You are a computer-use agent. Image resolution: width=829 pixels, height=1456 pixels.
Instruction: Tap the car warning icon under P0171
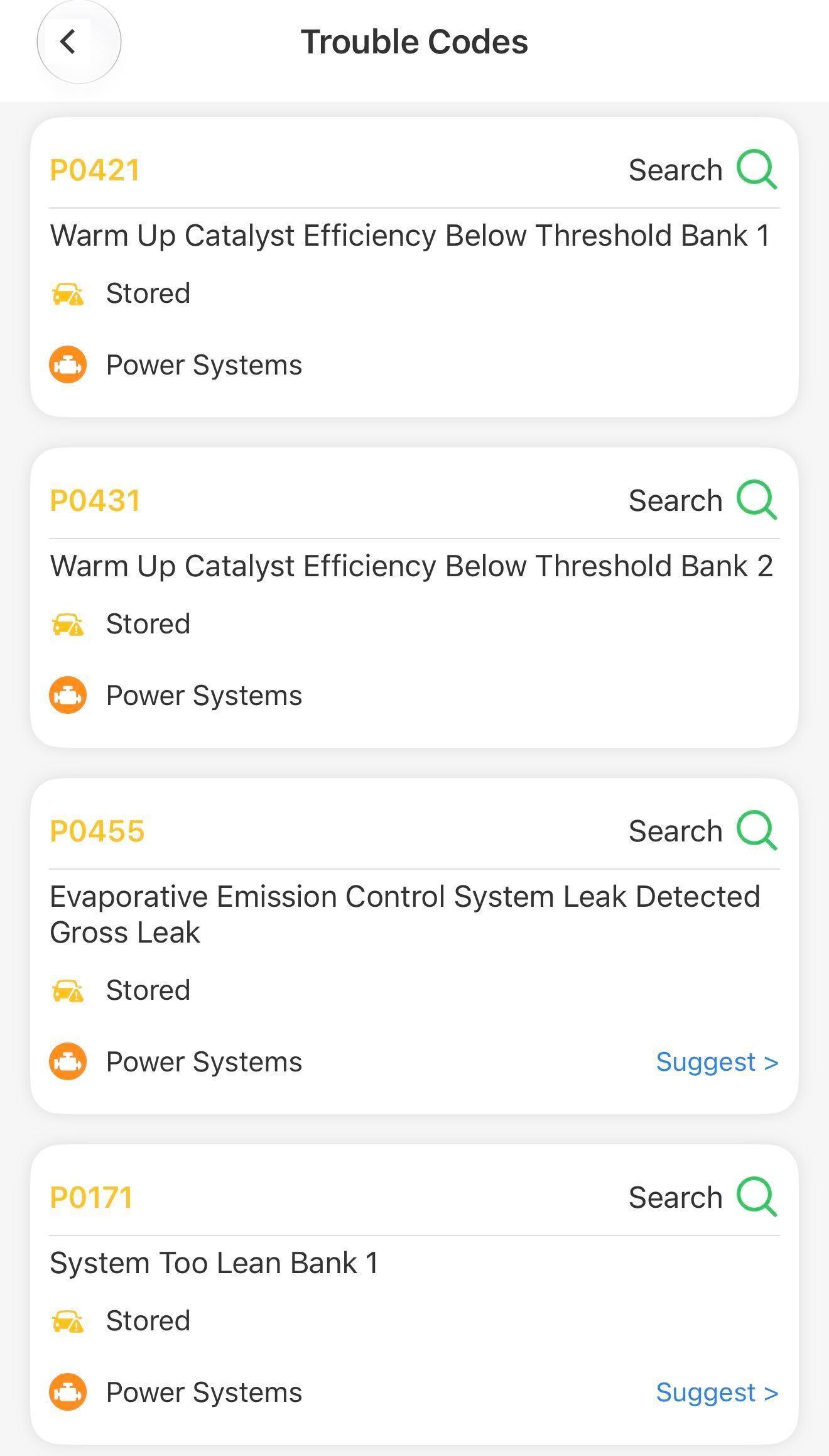point(67,1321)
